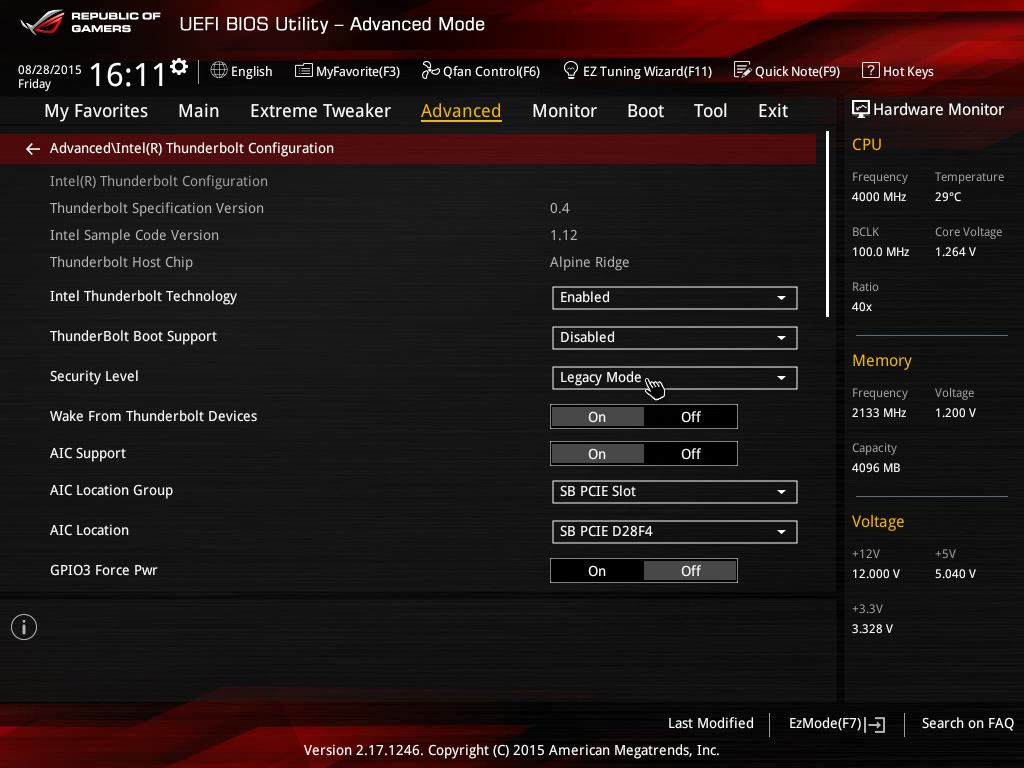Go to the My Favorites tab
1024x768 pixels.
[96, 111]
